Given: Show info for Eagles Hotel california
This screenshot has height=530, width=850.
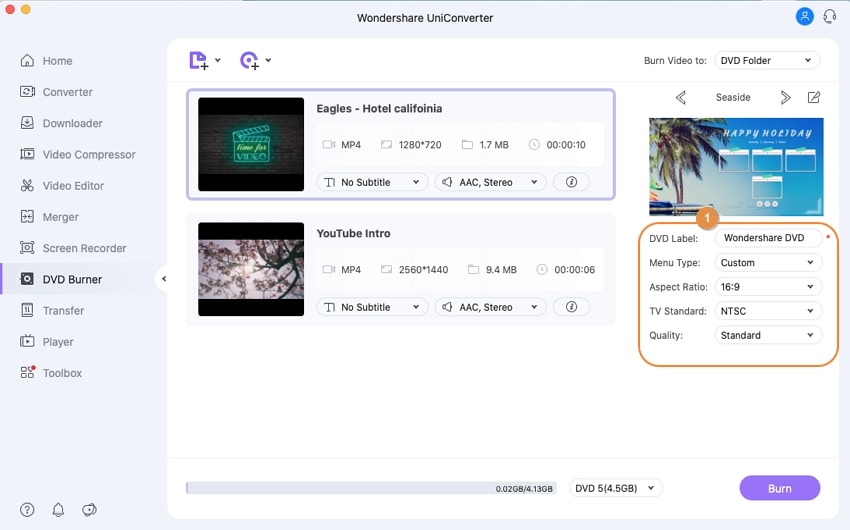Looking at the screenshot, I should pos(571,182).
